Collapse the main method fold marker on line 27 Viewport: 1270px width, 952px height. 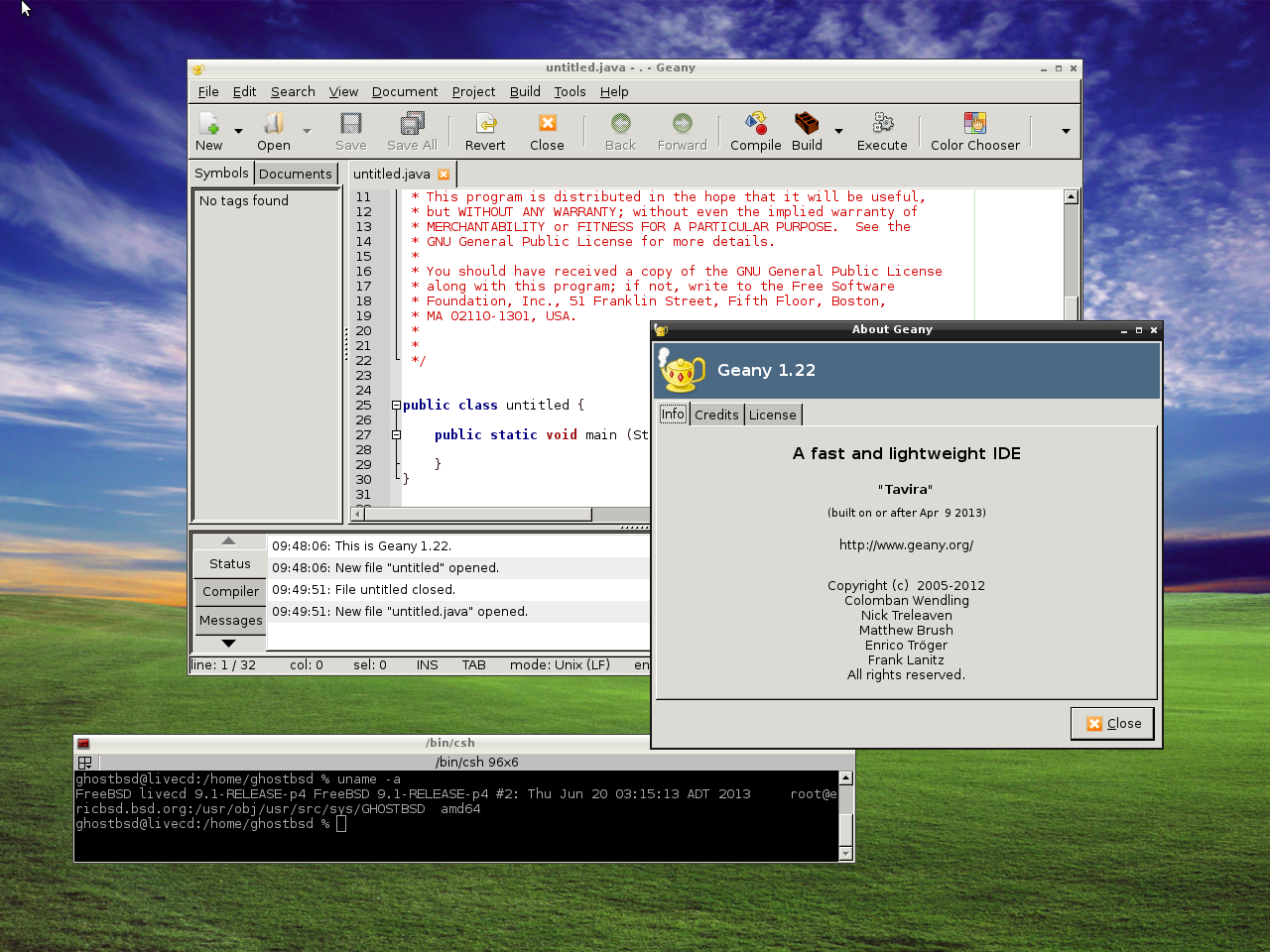[x=396, y=434]
